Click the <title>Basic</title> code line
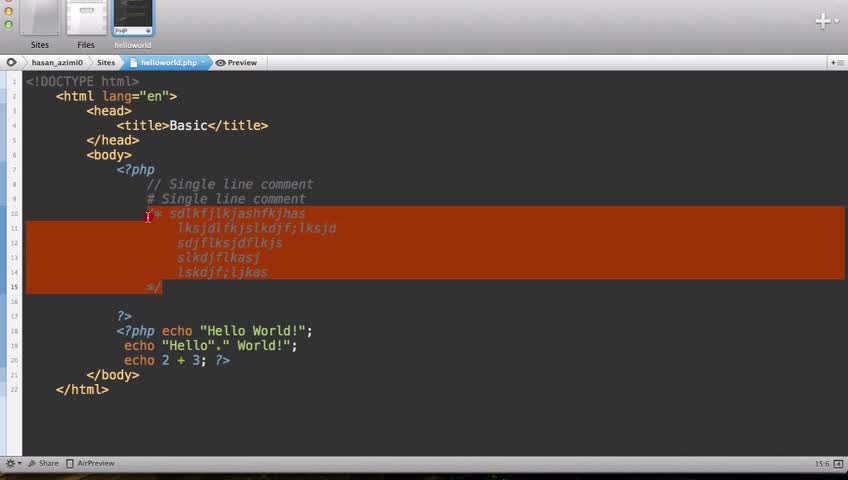 (x=192, y=125)
